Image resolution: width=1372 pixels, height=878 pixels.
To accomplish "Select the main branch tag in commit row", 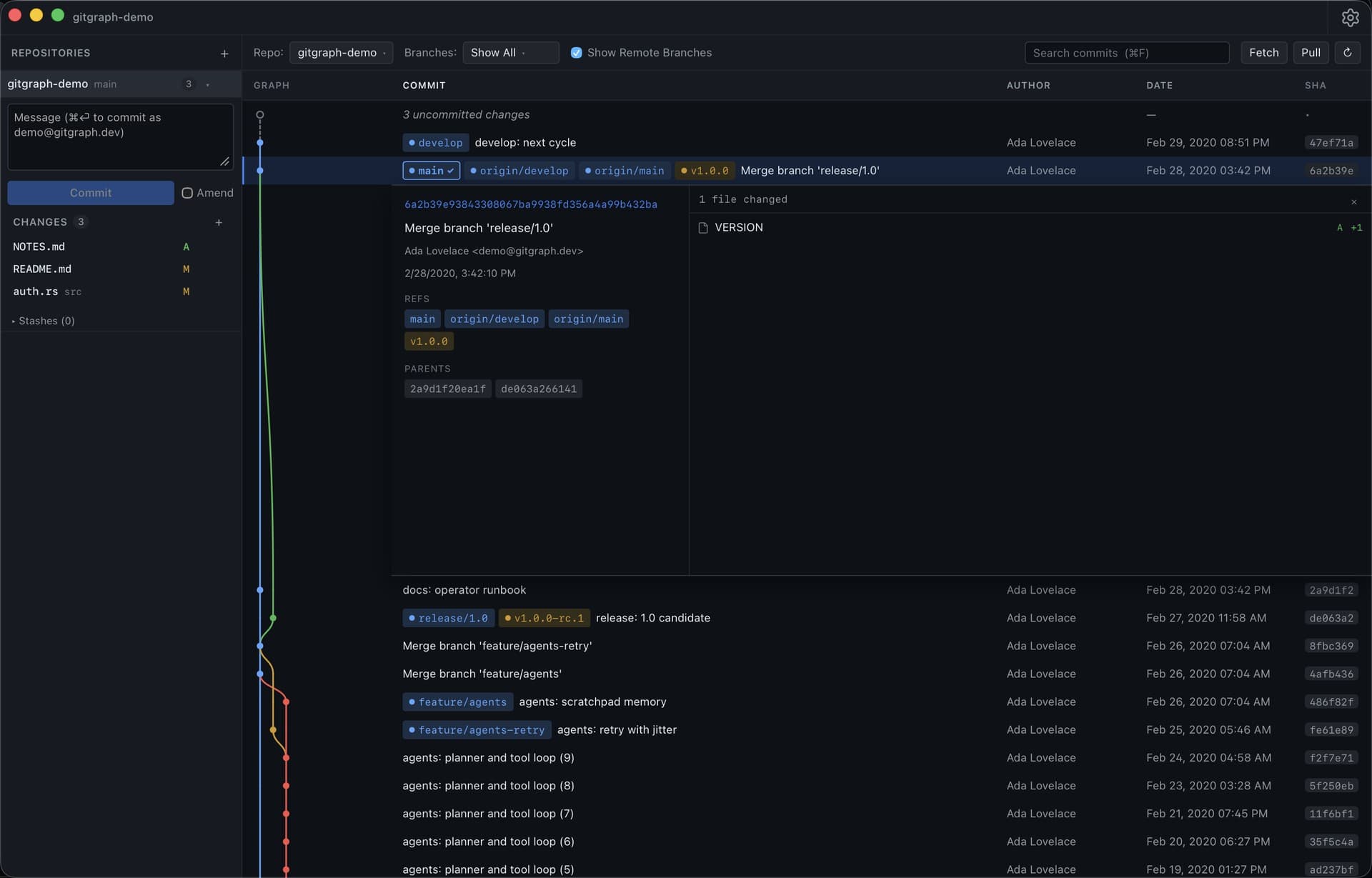I will [432, 171].
